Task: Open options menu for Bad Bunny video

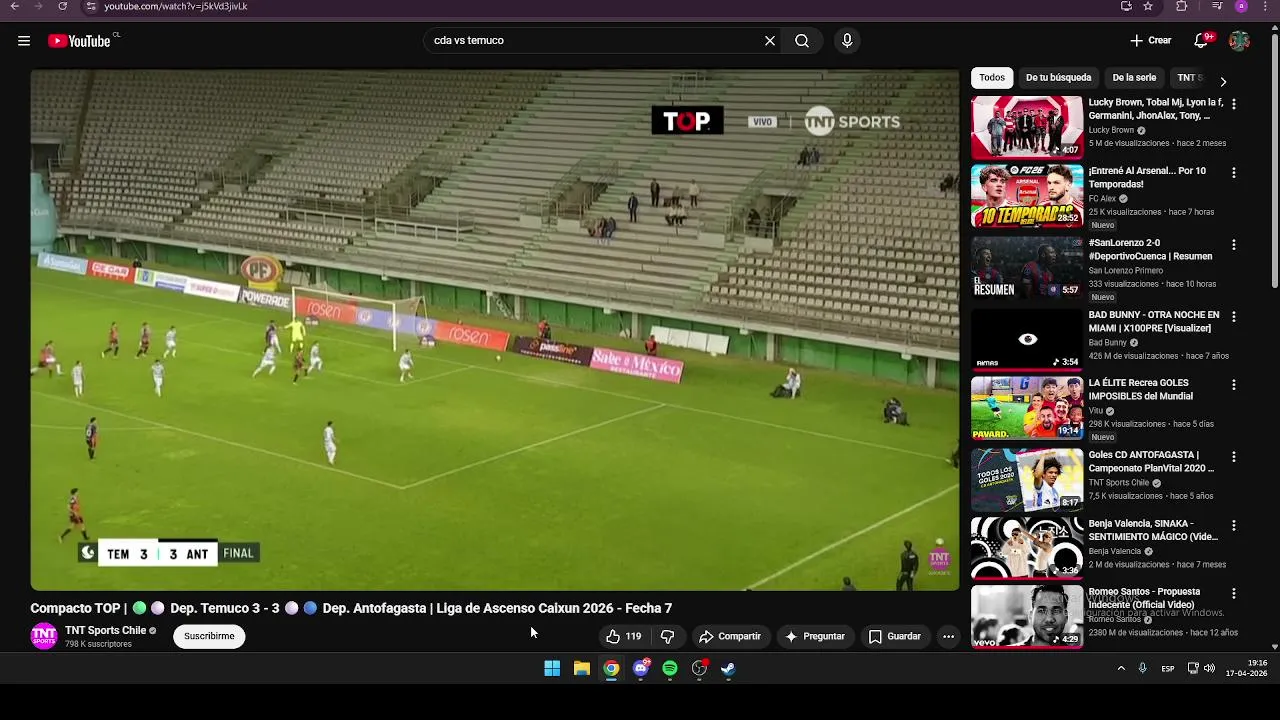Action: click(x=1233, y=317)
